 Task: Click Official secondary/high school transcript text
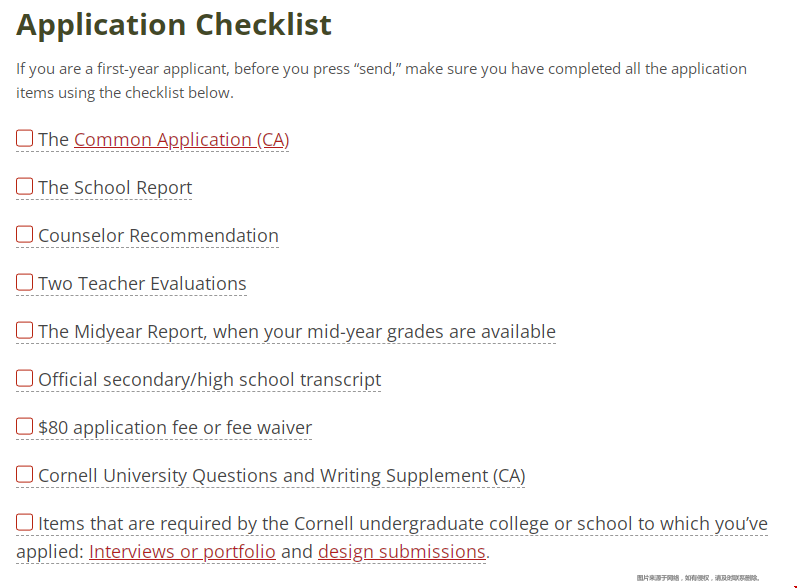(209, 380)
